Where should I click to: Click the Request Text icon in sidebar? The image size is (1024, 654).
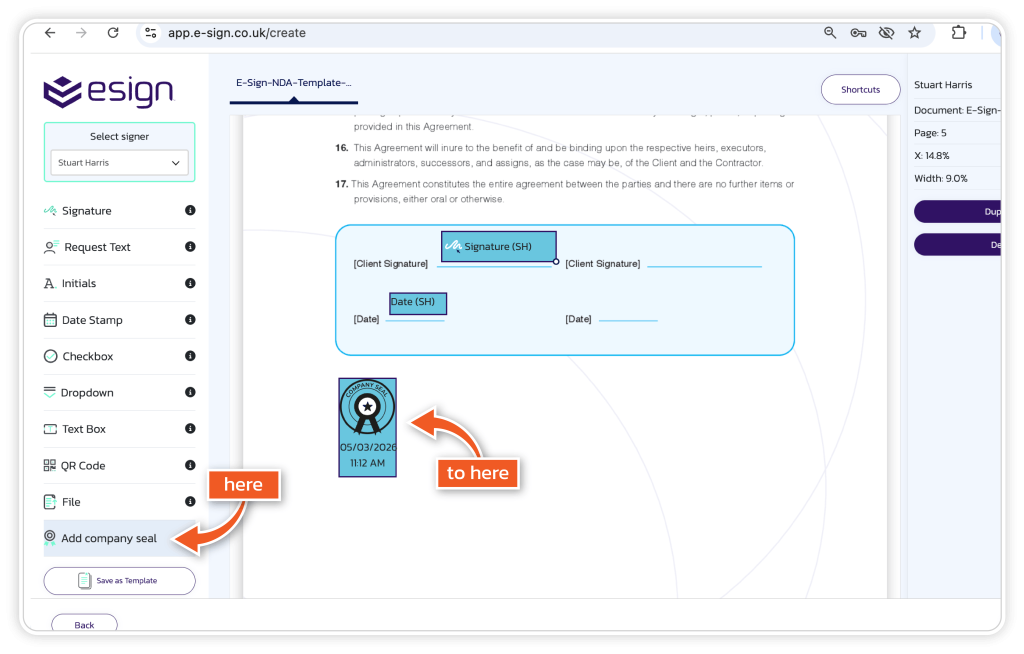[x=50, y=247]
